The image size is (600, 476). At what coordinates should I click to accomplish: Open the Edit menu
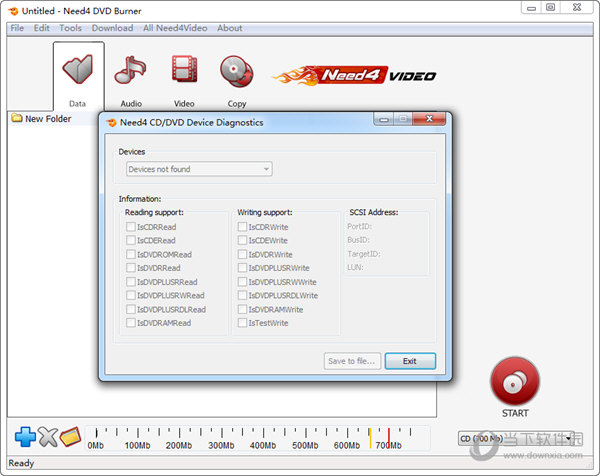42,28
